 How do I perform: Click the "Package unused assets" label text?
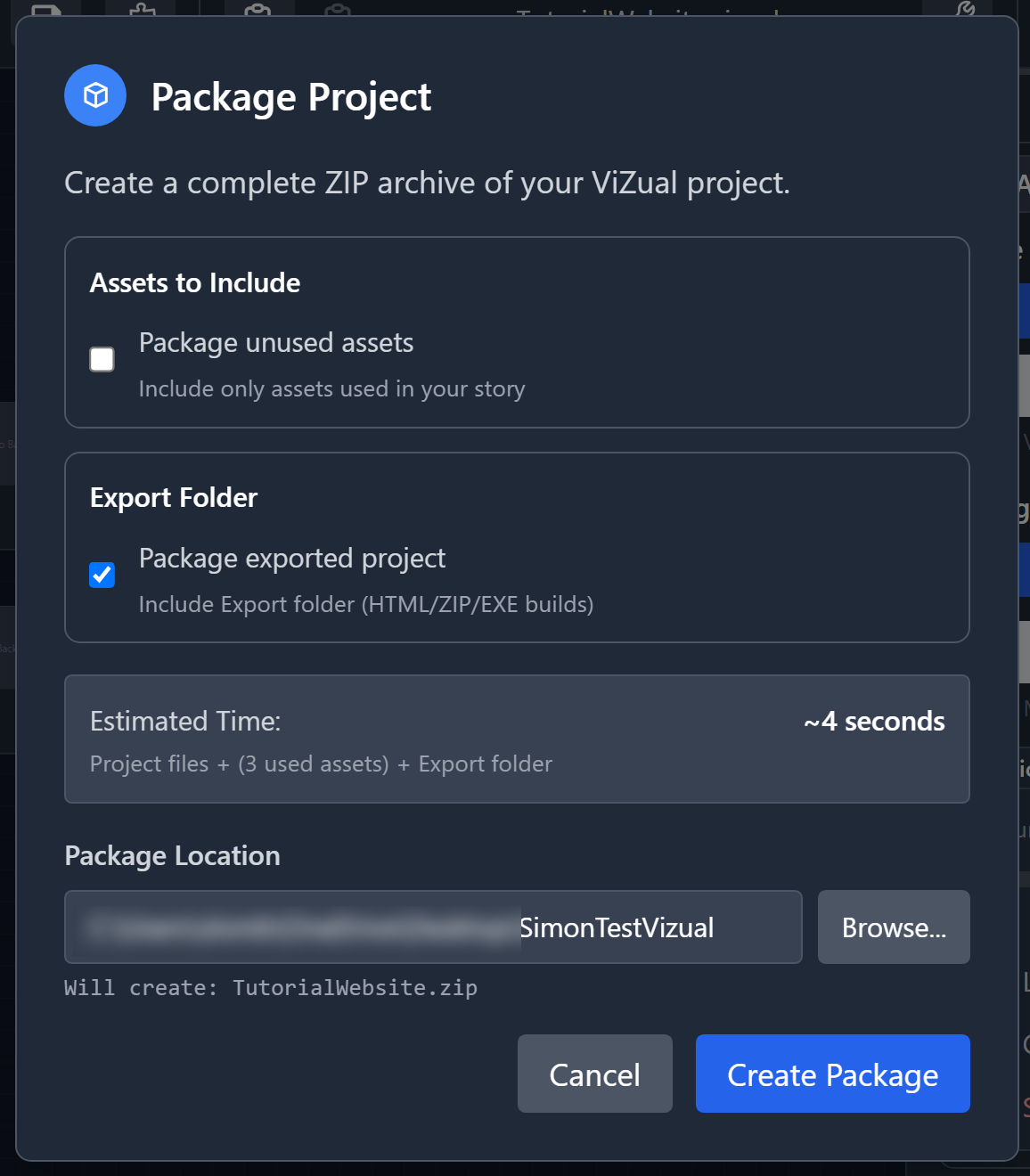tap(276, 343)
